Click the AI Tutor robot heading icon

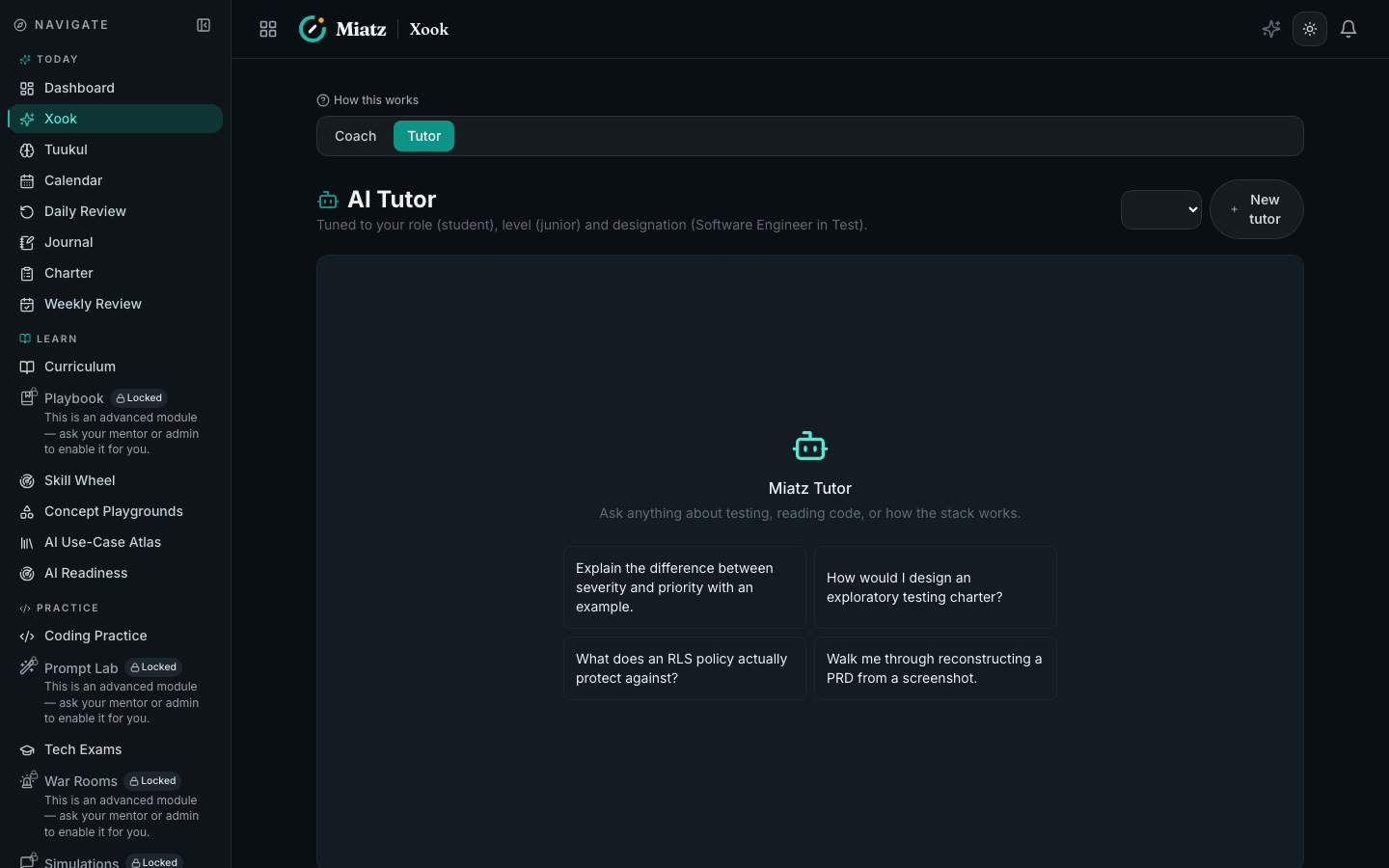pyautogui.click(x=328, y=200)
